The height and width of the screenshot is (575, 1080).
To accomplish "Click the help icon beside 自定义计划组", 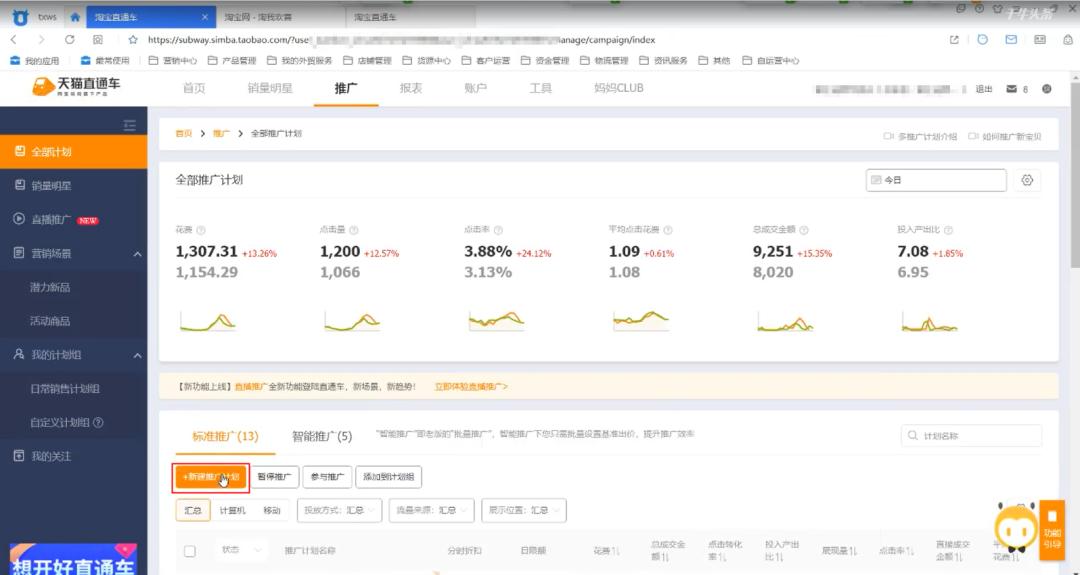I will click(98, 422).
